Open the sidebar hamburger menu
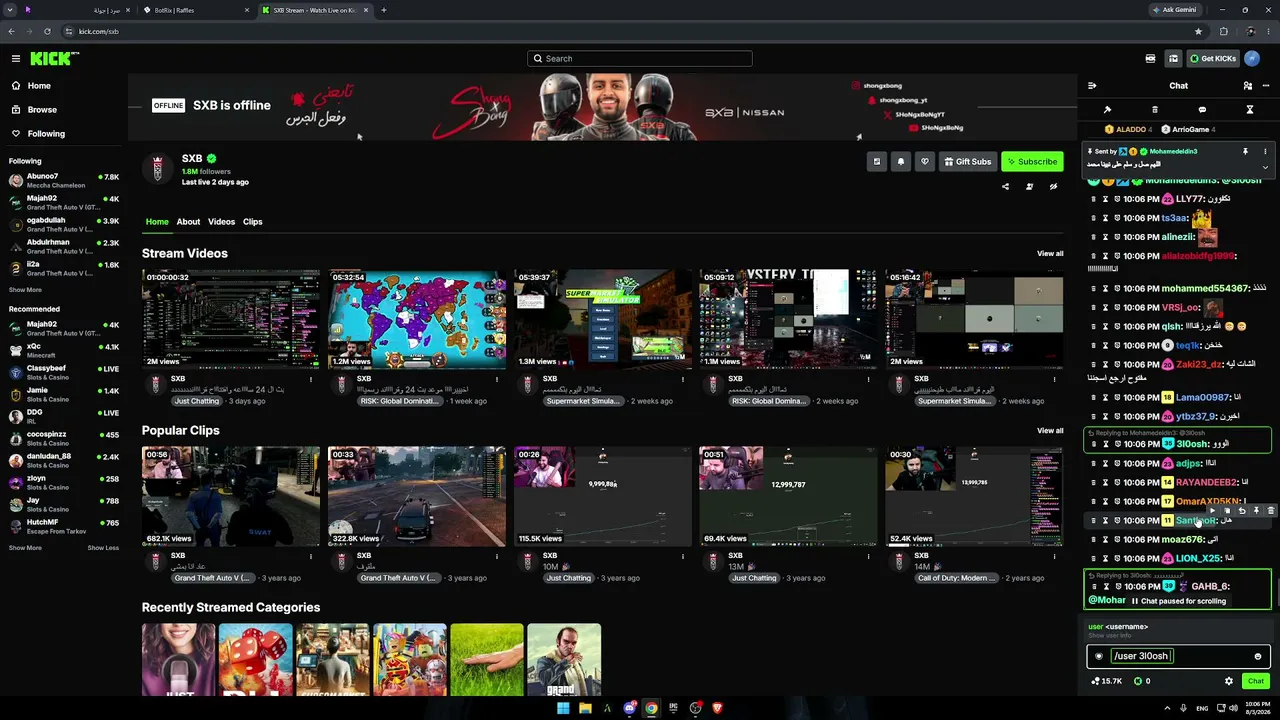1280x720 pixels. [15, 59]
